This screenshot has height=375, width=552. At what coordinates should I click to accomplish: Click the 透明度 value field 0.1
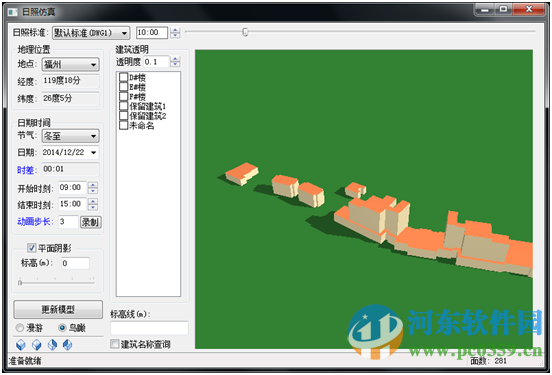click(156, 62)
